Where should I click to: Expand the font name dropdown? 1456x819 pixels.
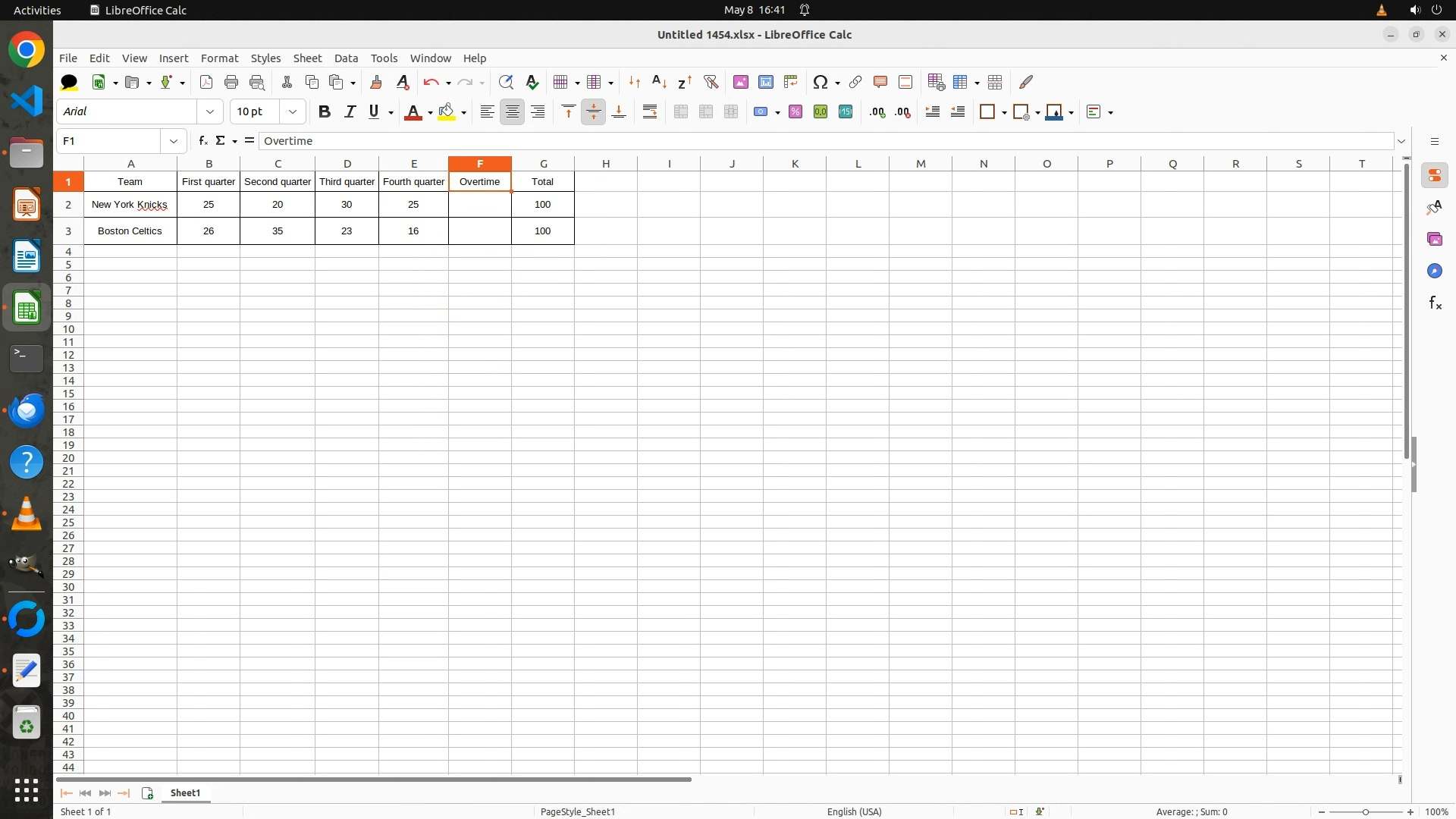coord(210,111)
